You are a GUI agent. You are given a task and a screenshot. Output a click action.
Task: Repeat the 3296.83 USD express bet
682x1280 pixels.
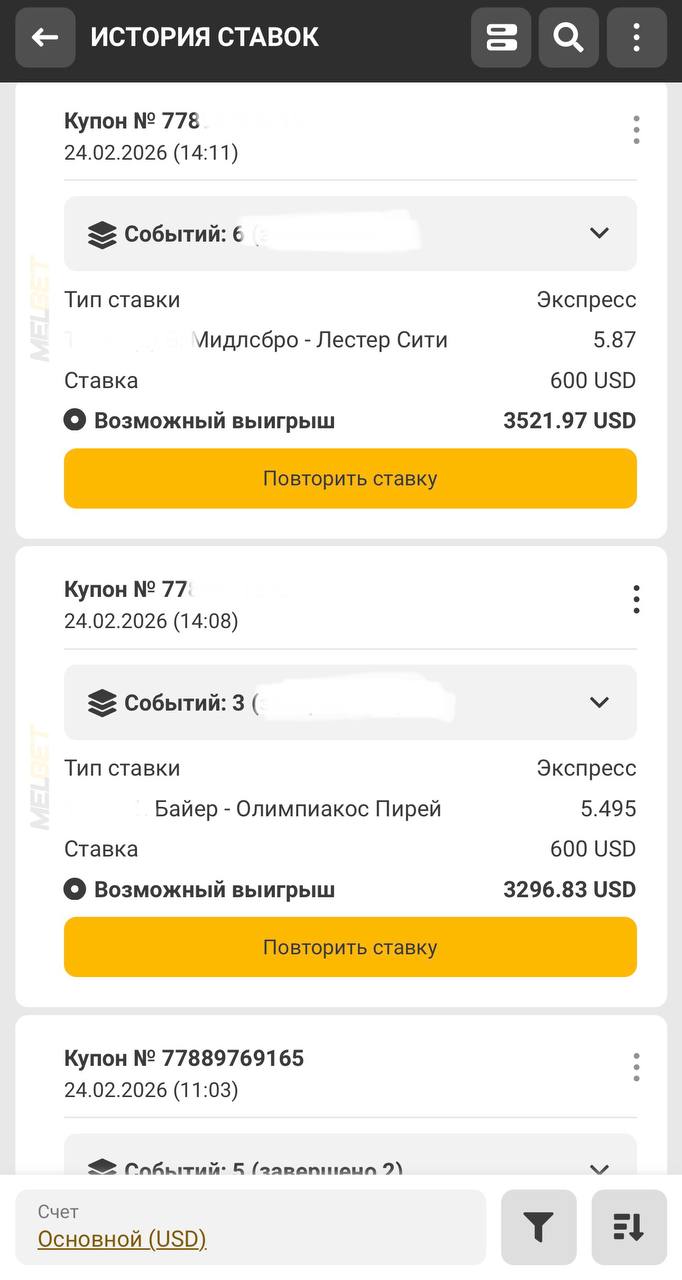coord(350,947)
